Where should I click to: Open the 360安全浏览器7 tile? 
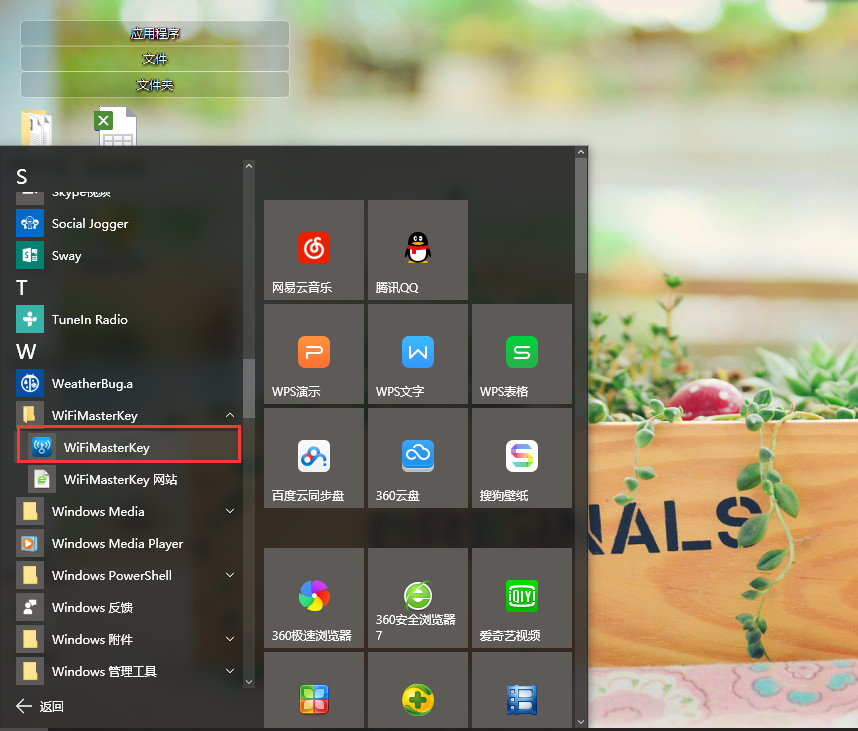pyautogui.click(x=418, y=597)
